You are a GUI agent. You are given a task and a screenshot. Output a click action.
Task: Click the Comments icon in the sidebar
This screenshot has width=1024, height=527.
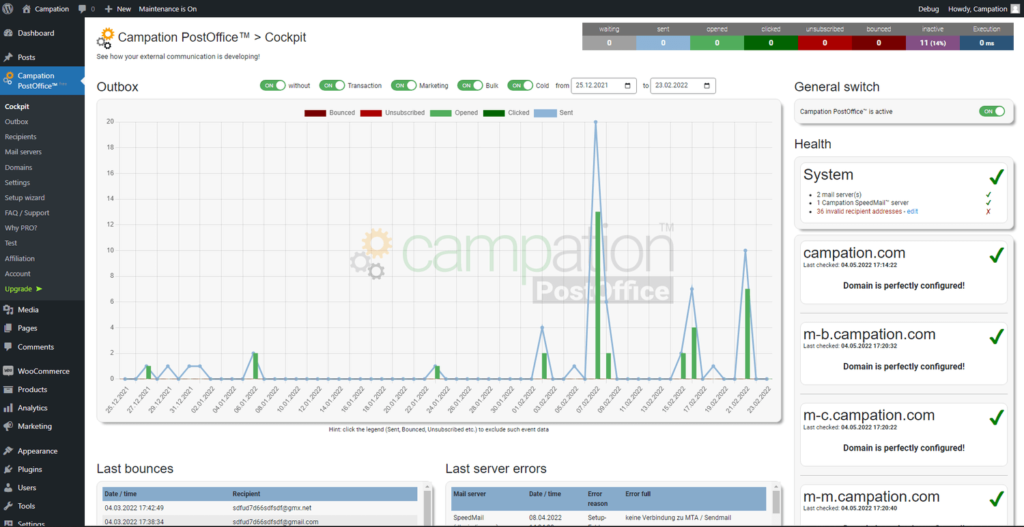pyautogui.click(x=8, y=347)
